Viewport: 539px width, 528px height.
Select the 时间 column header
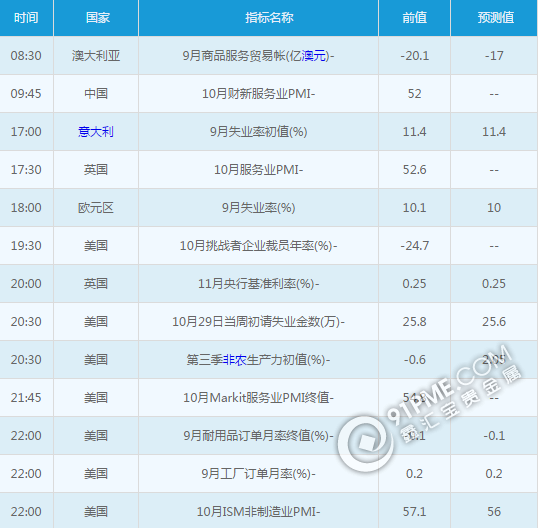point(26,18)
